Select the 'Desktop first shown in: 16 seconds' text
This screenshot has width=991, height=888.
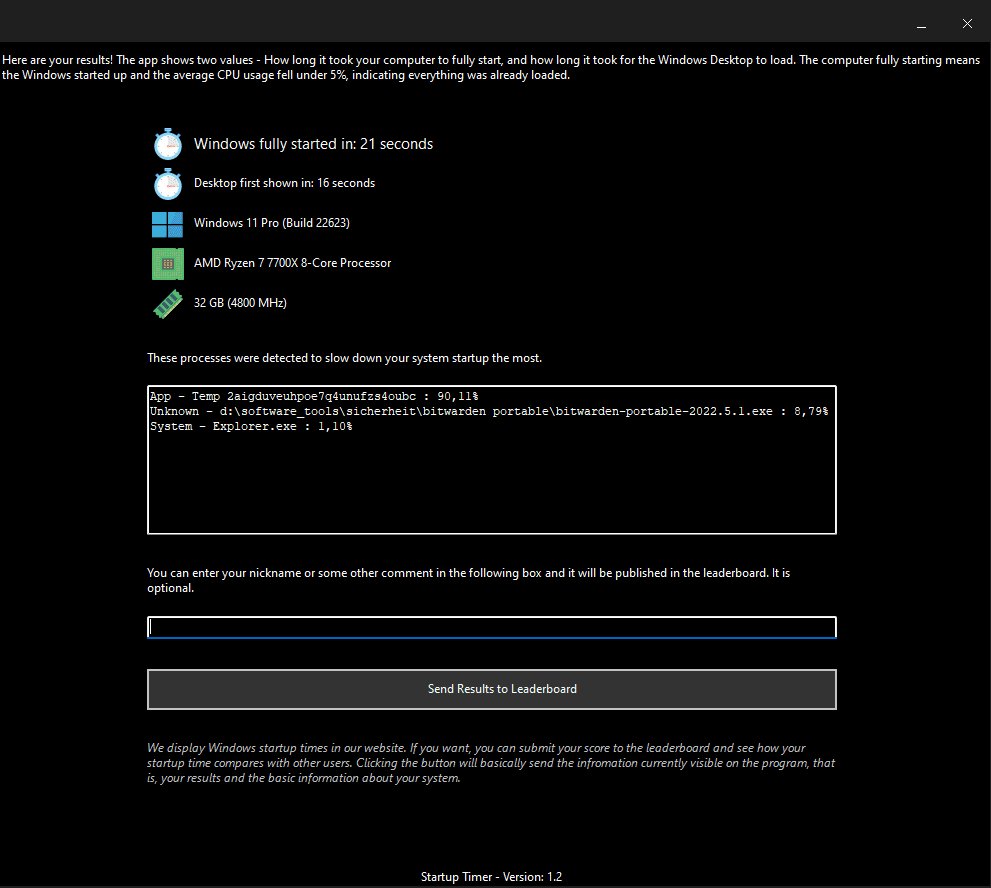click(x=284, y=183)
